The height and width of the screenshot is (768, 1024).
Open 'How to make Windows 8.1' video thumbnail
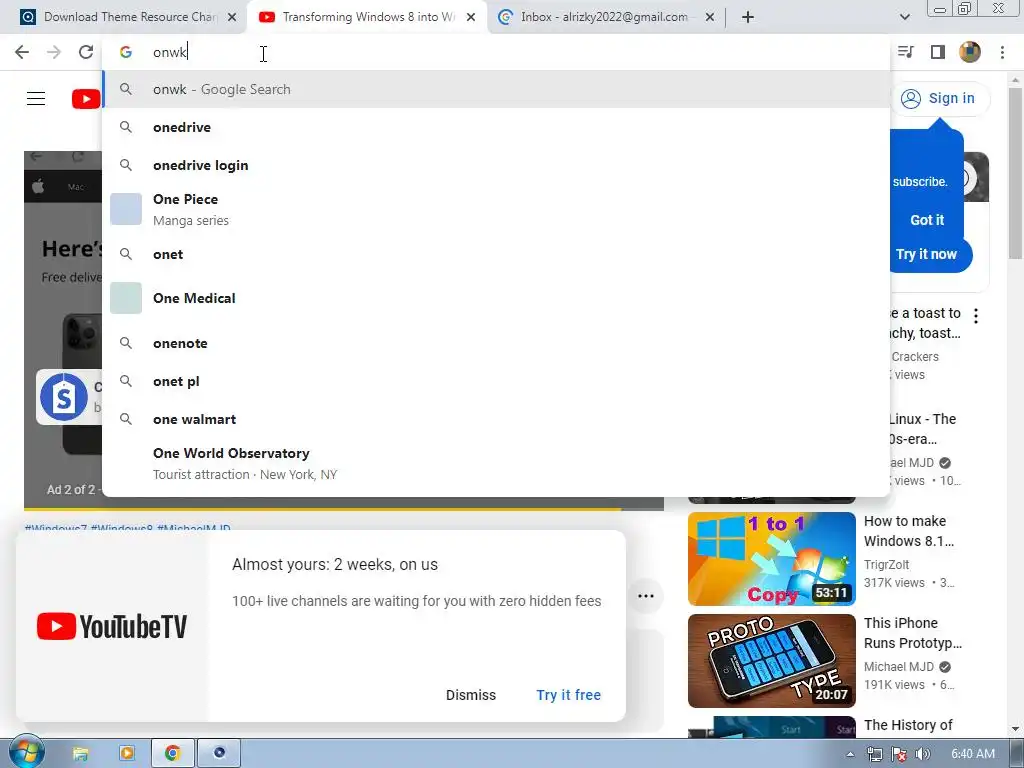tap(771, 559)
